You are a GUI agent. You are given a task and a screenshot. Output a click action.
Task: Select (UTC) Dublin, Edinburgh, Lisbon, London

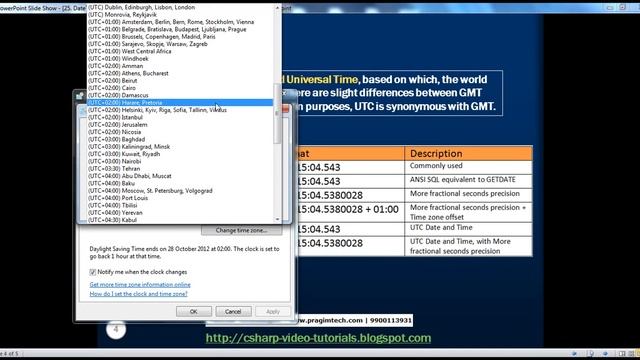(x=180, y=7)
